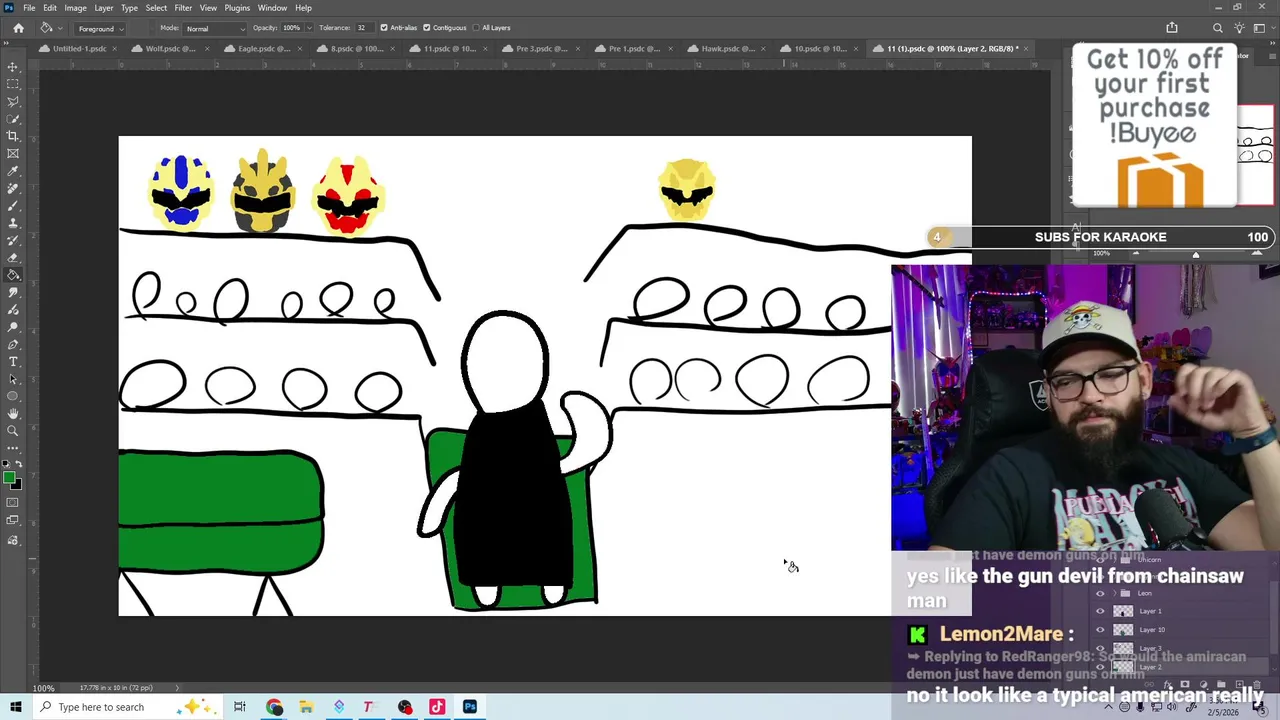
Task: Hide Layer 1 visibility eye
Action: (1101, 611)
